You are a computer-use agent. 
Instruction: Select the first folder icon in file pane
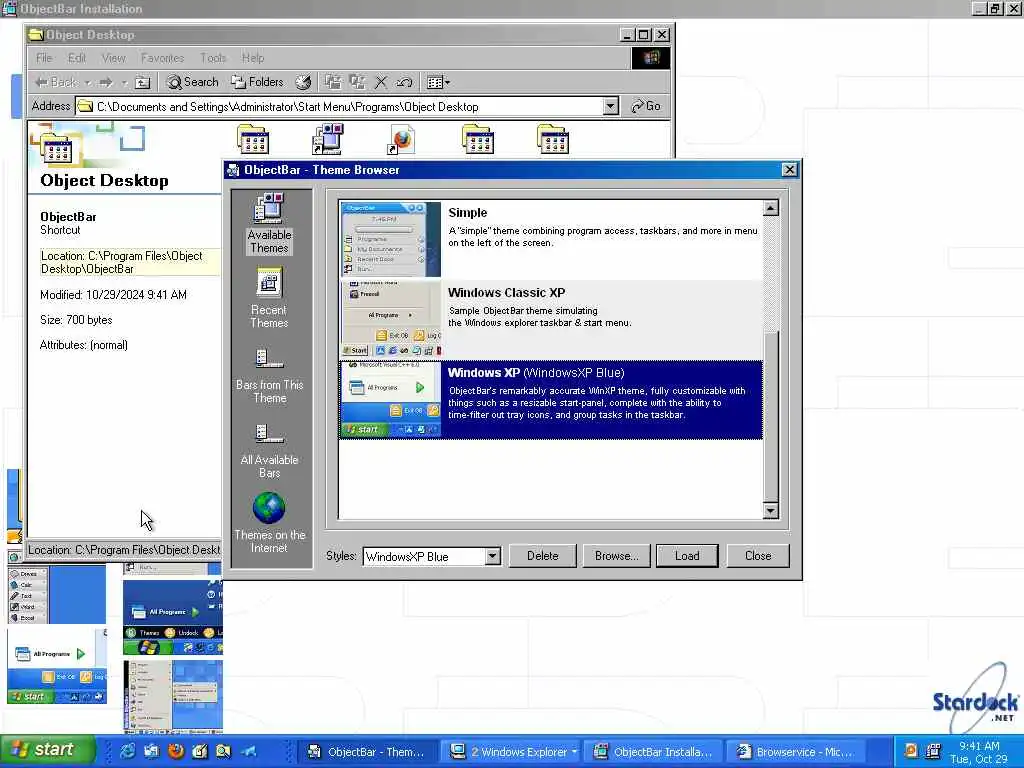253,139
